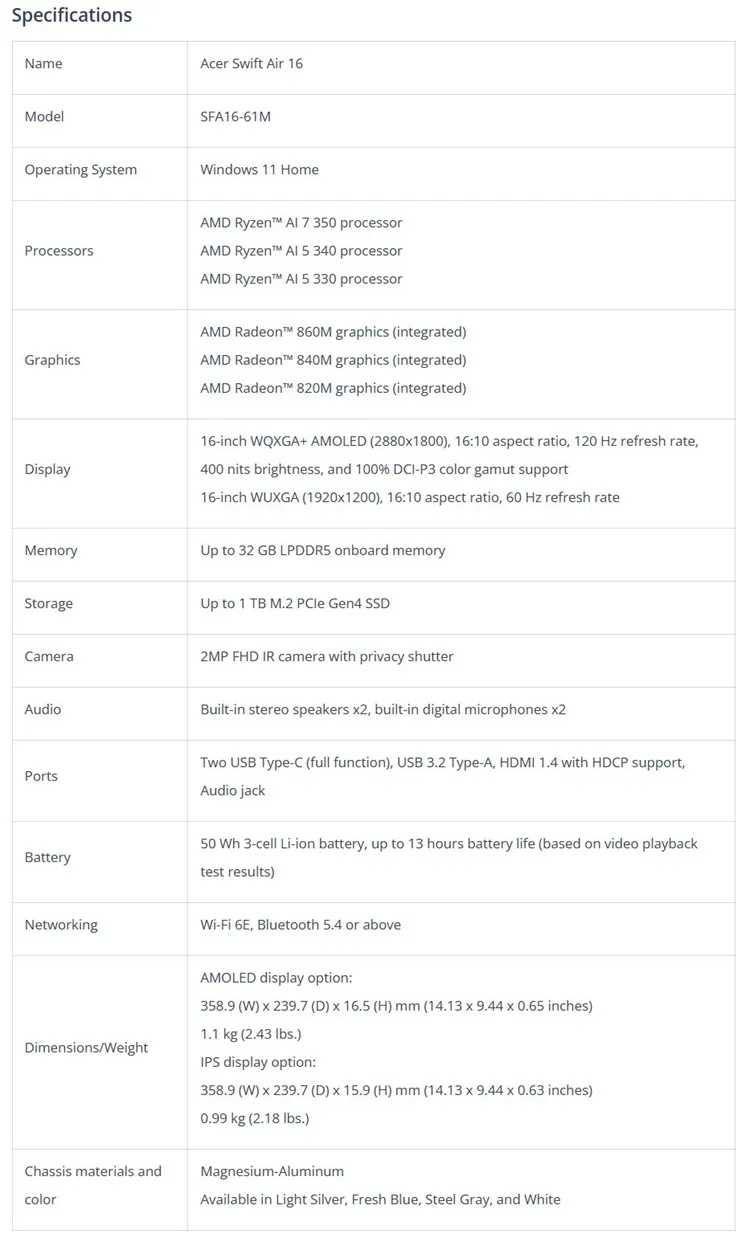Click the Magnesium-Aluminum chassis material text

[x=272, y=1170]
